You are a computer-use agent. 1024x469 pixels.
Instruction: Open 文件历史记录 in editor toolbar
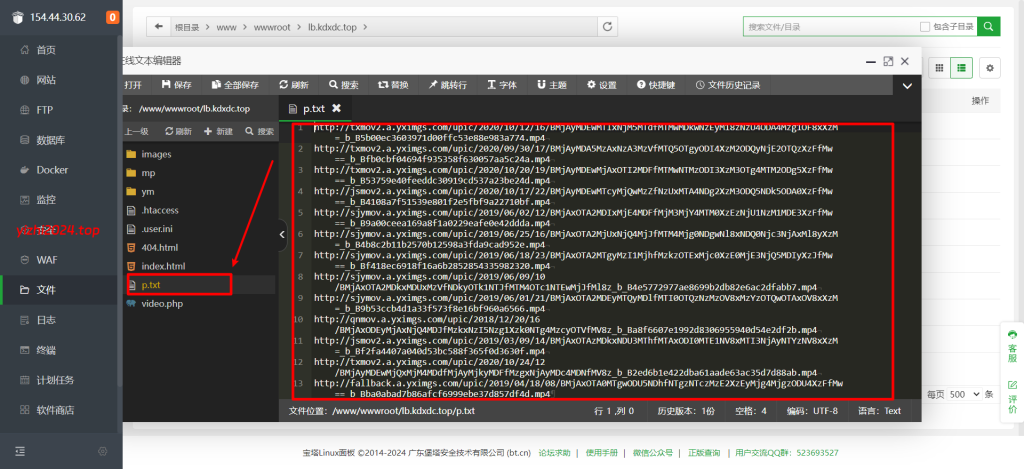click(728, 85)
